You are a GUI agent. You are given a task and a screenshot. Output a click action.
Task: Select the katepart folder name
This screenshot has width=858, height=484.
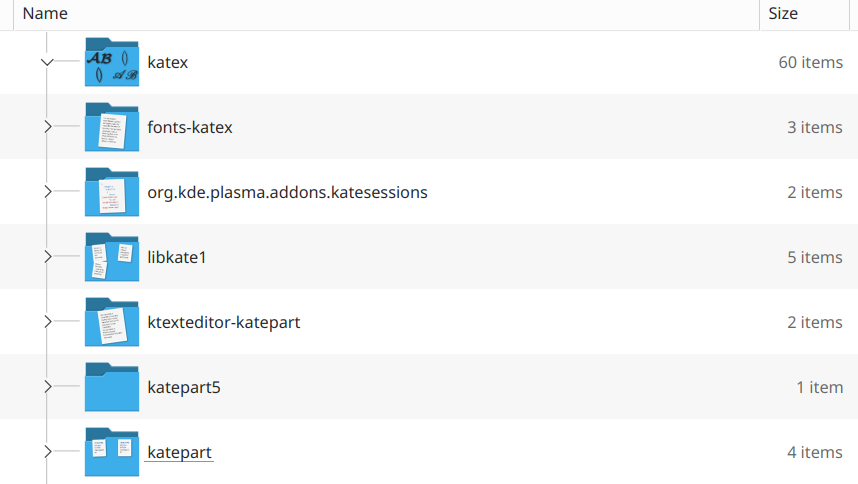coord(179,452)
